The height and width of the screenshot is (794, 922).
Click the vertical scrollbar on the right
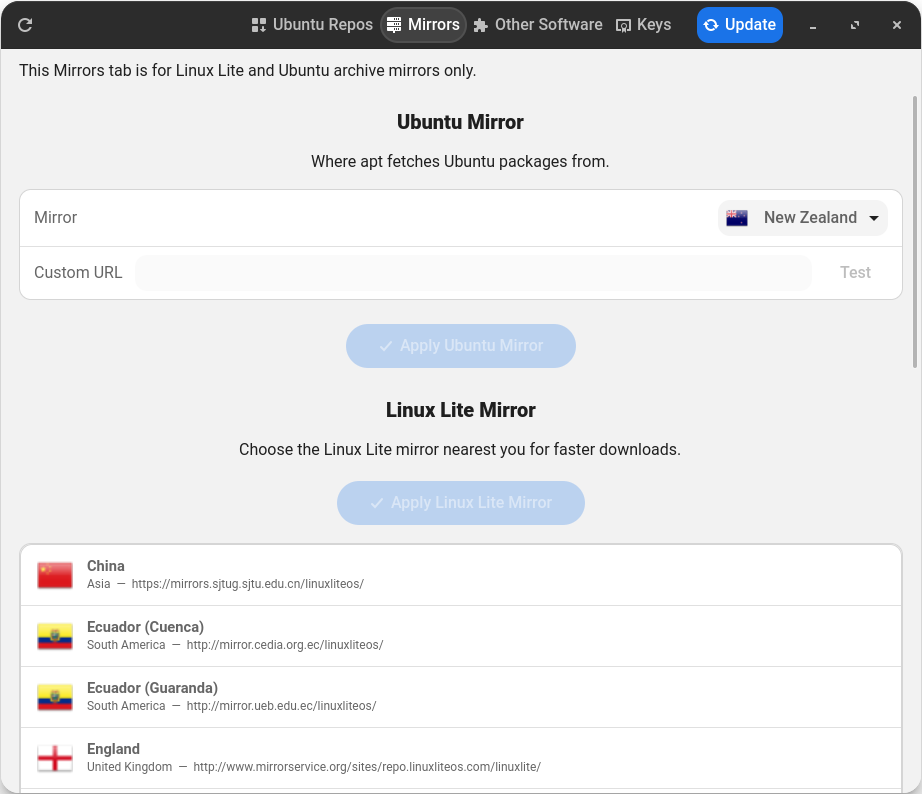[915, 232]
